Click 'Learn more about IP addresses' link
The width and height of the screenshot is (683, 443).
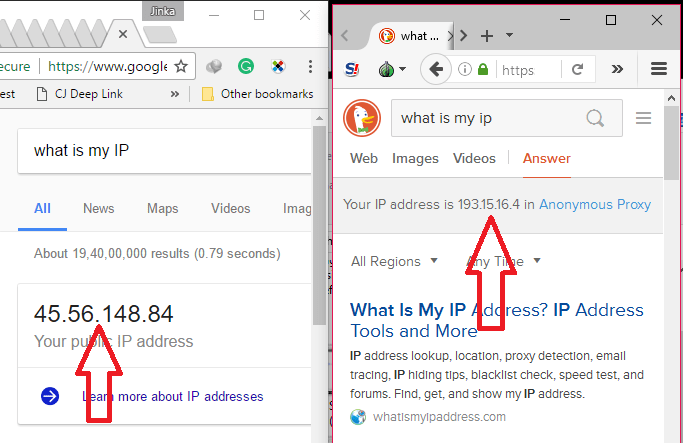(x=173, y=396)
